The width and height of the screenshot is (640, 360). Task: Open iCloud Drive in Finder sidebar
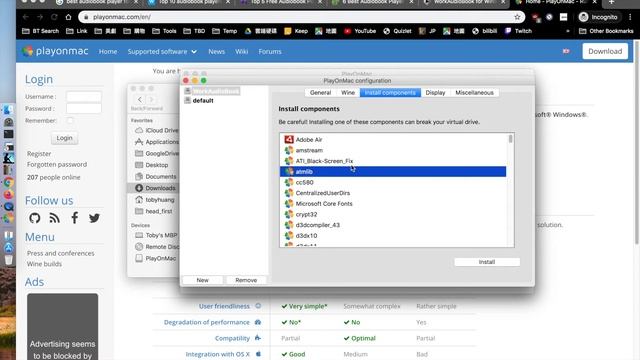(x=157, y=130)
